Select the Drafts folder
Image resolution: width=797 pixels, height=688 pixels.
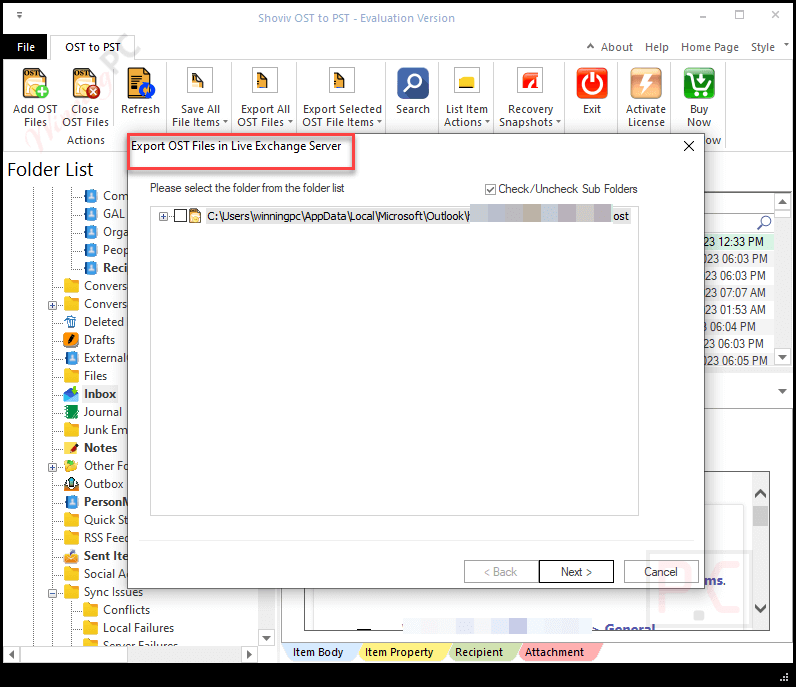[x=99, y=340]
